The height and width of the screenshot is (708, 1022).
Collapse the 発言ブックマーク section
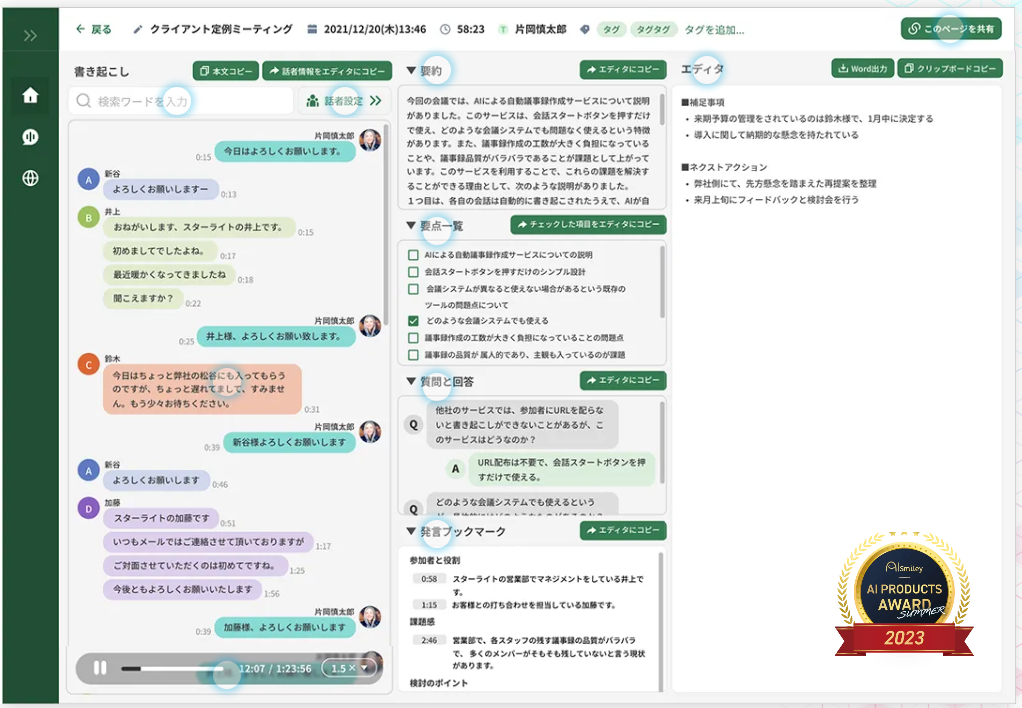click(411, 531)
